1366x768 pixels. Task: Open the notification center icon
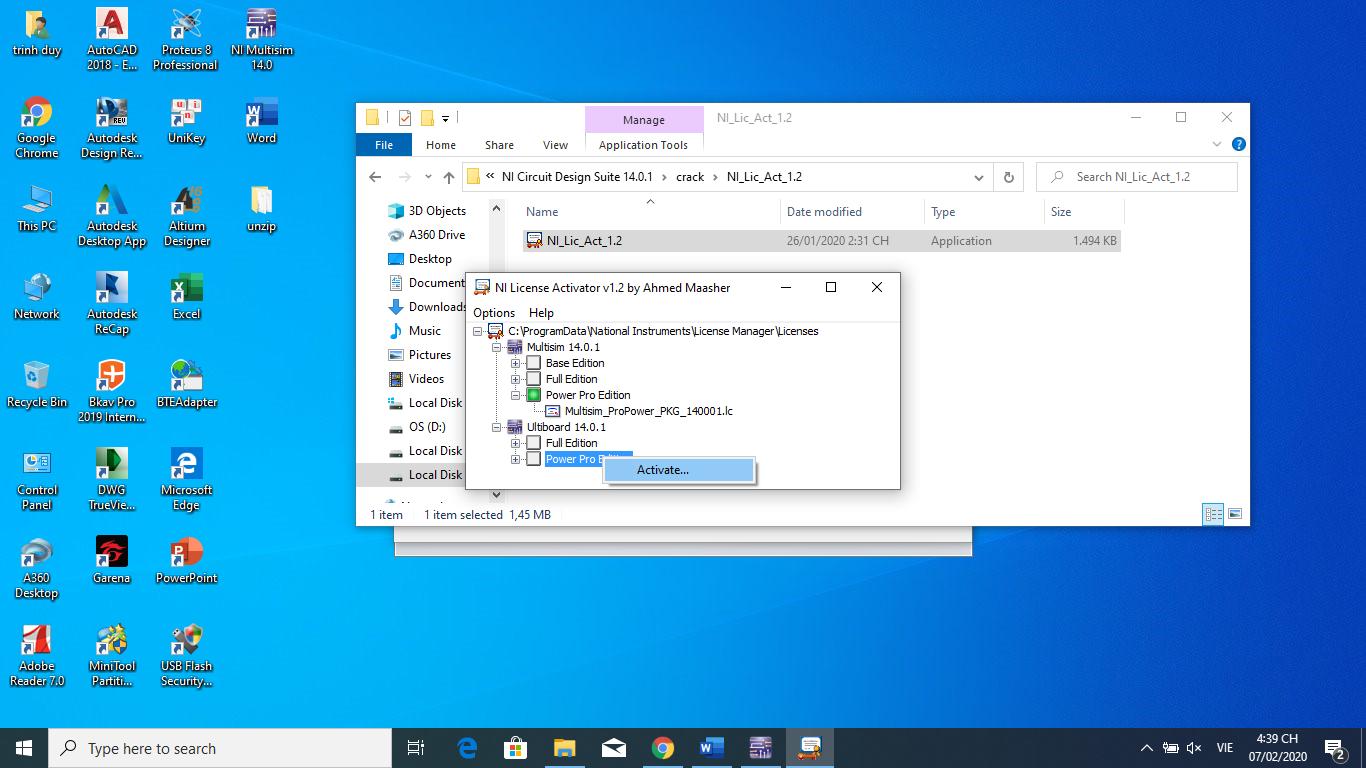tap(1334, 748)
